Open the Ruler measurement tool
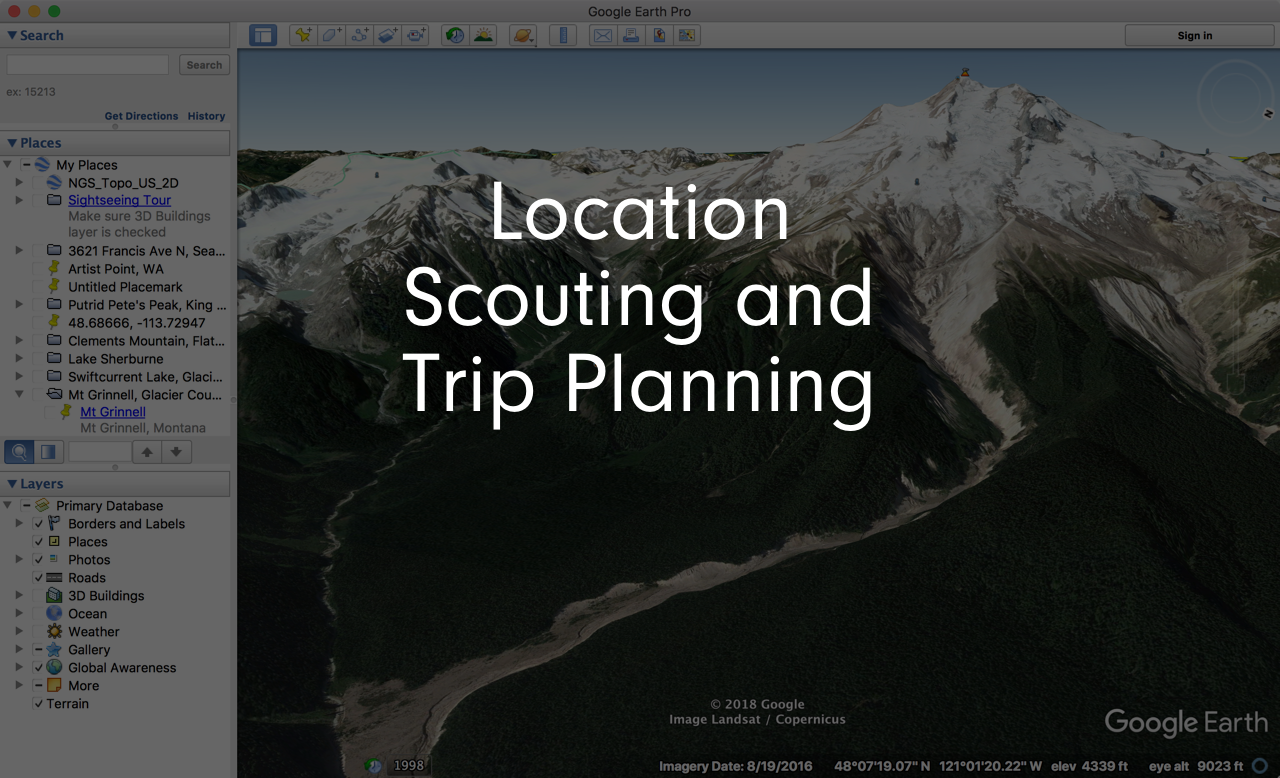This screenshot has height=778, width=1280. (563, 35)
